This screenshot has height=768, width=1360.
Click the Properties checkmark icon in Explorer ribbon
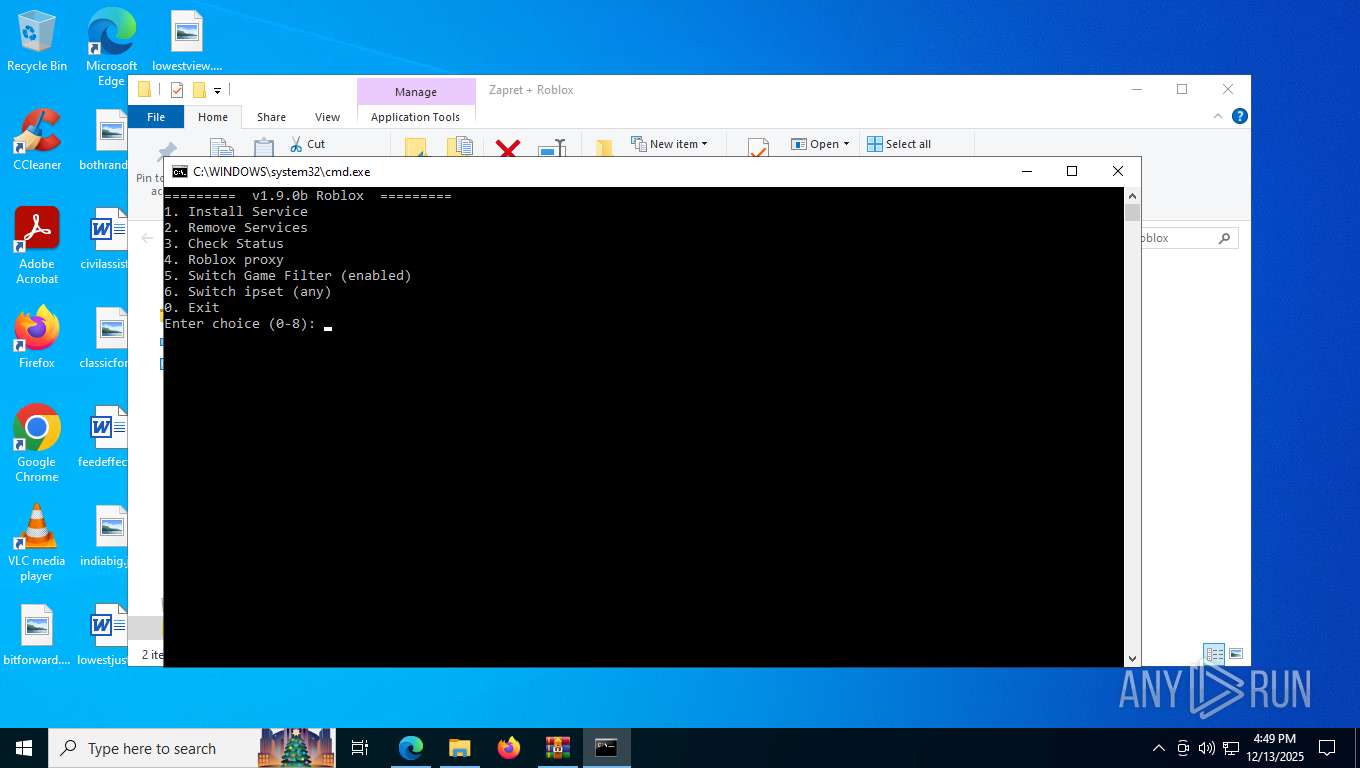758,149
